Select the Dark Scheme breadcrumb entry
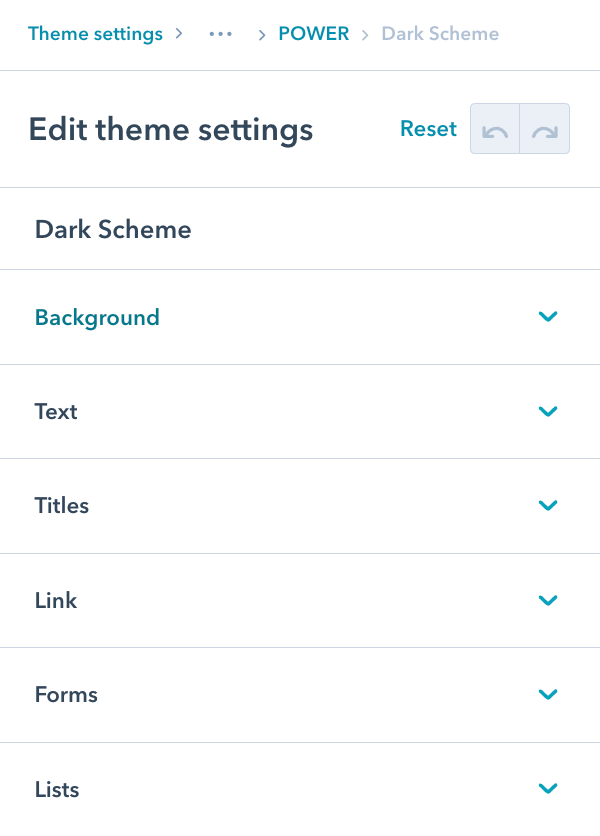Viewport: 600px width, 836px height. 440,34
